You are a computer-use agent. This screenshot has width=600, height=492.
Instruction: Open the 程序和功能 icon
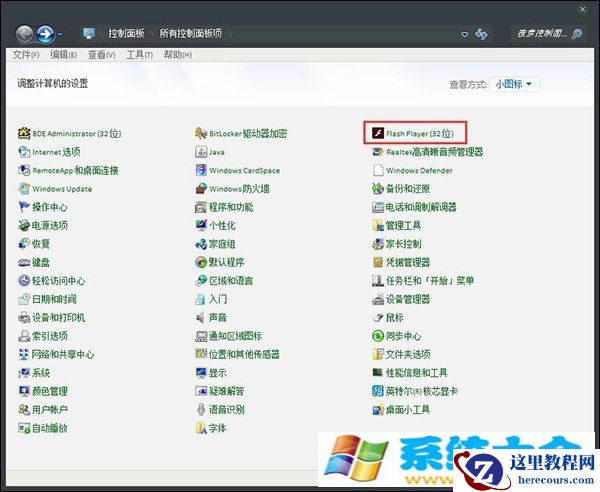point(201,207)
